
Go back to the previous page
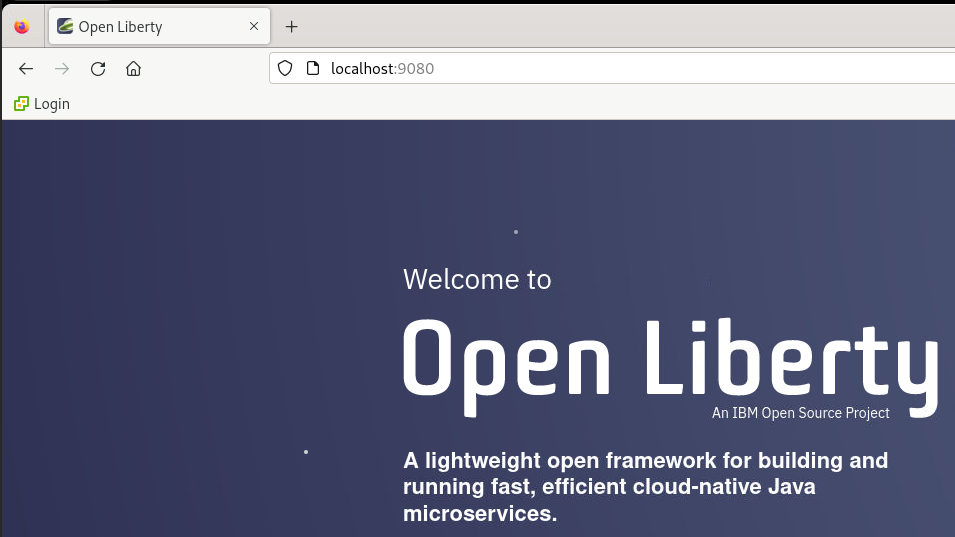point(26,69)
